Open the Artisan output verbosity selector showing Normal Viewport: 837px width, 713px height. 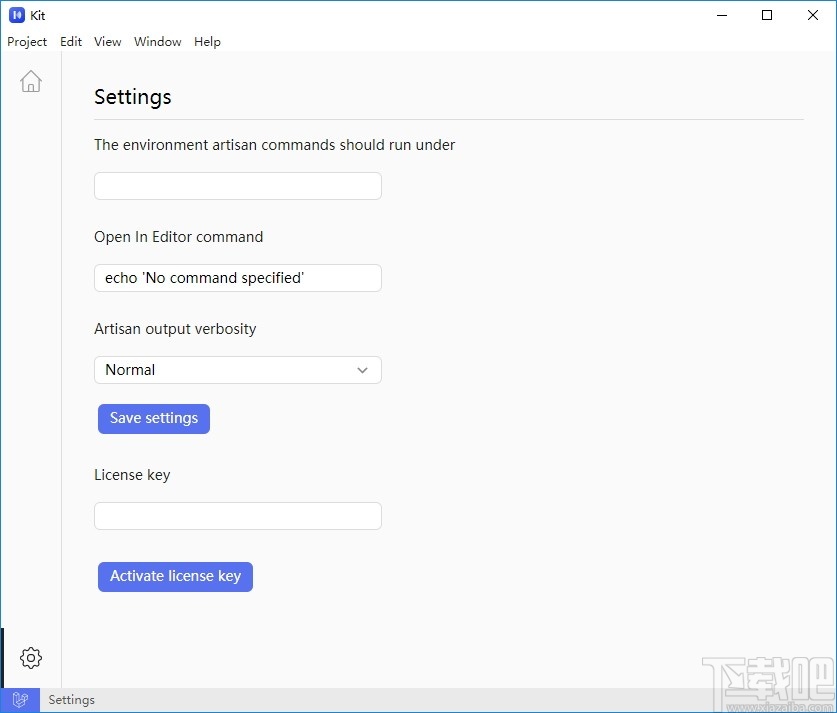pos(237,370)
